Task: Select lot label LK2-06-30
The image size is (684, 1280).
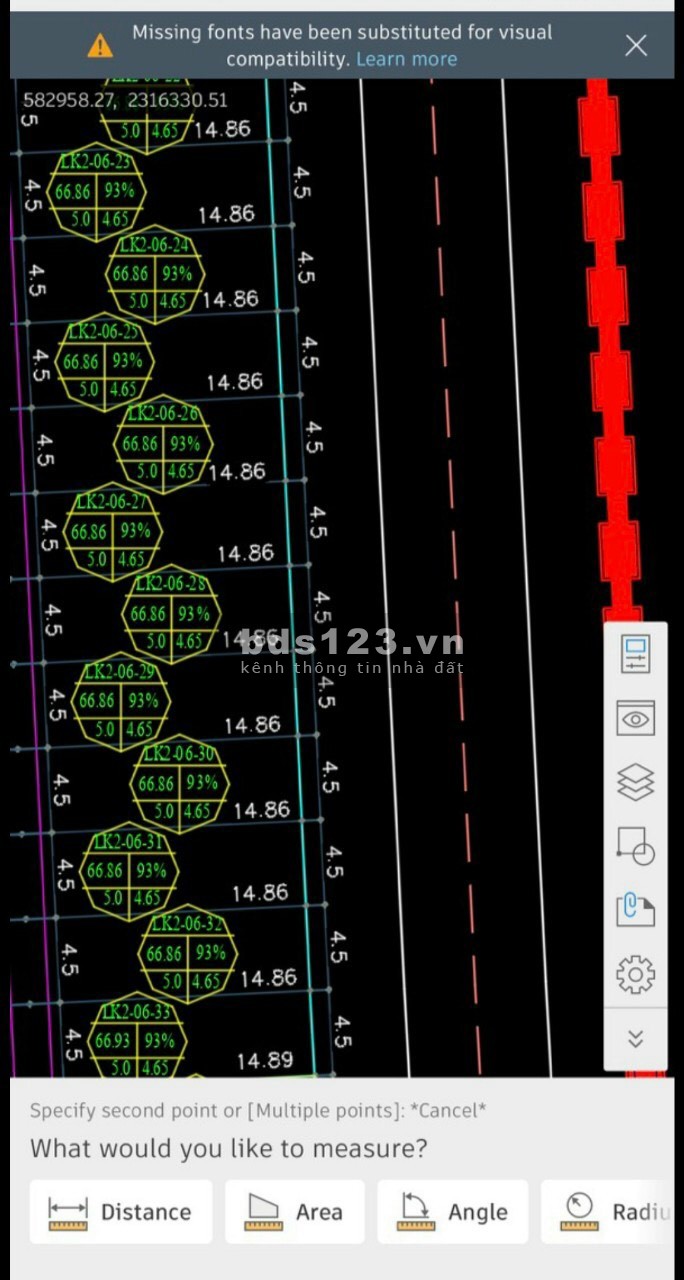Action: tap(179, 754)
